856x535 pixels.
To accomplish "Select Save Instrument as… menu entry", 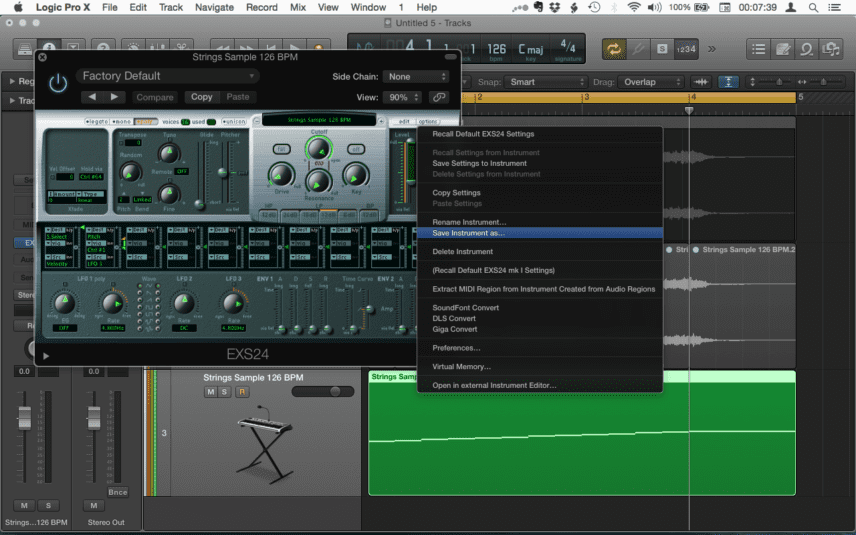I will [x=540, y=233].
